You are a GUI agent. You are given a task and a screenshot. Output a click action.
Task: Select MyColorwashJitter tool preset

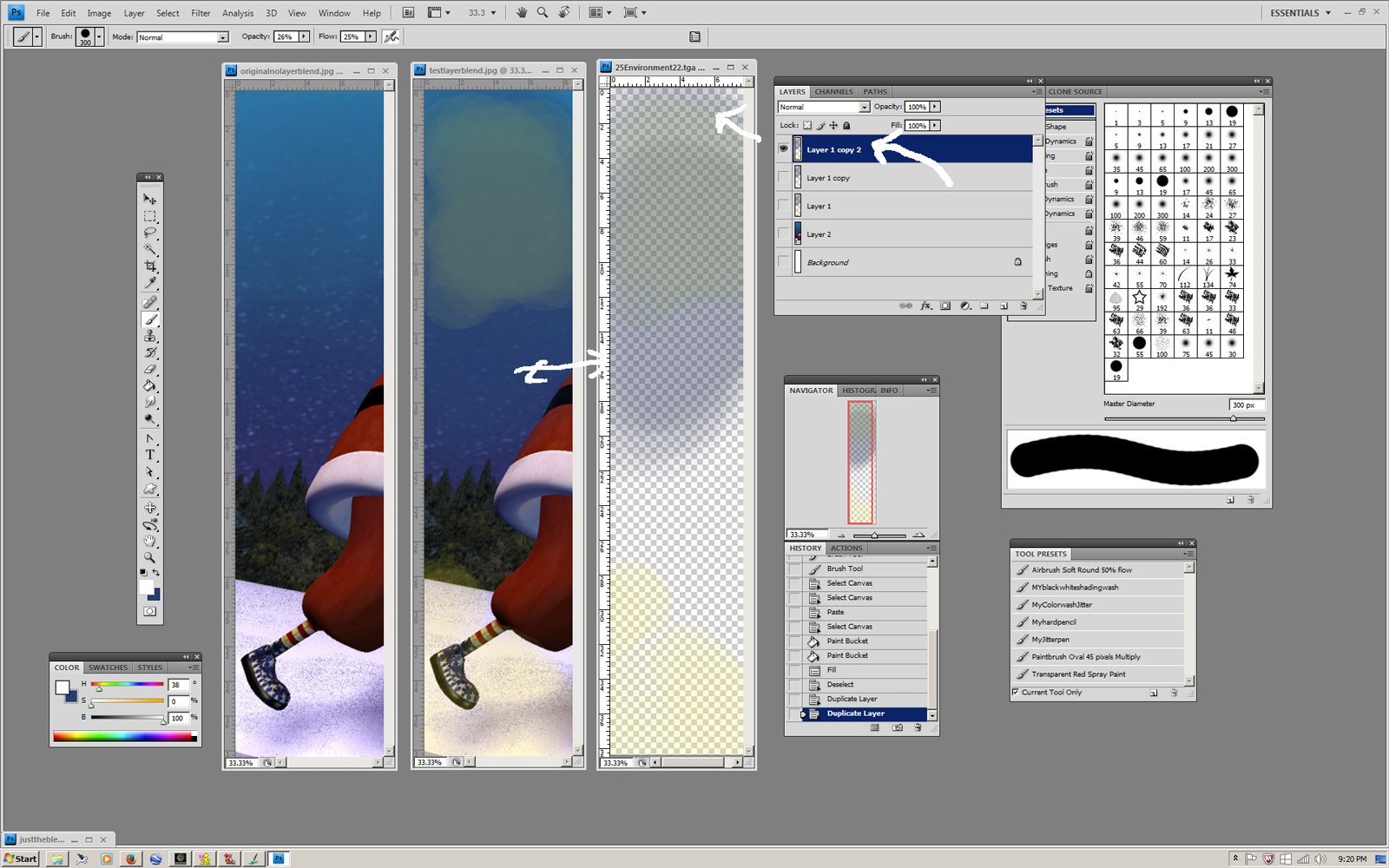click(1097, 605)
